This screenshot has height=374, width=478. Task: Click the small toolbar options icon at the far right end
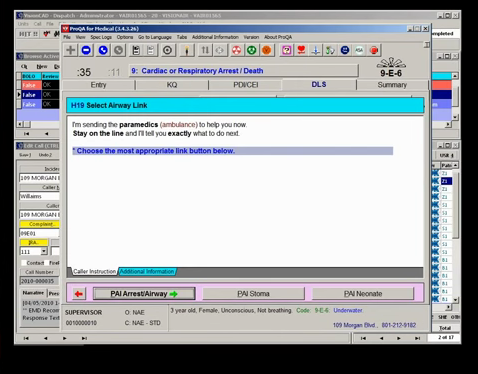(x=427, y=45)
